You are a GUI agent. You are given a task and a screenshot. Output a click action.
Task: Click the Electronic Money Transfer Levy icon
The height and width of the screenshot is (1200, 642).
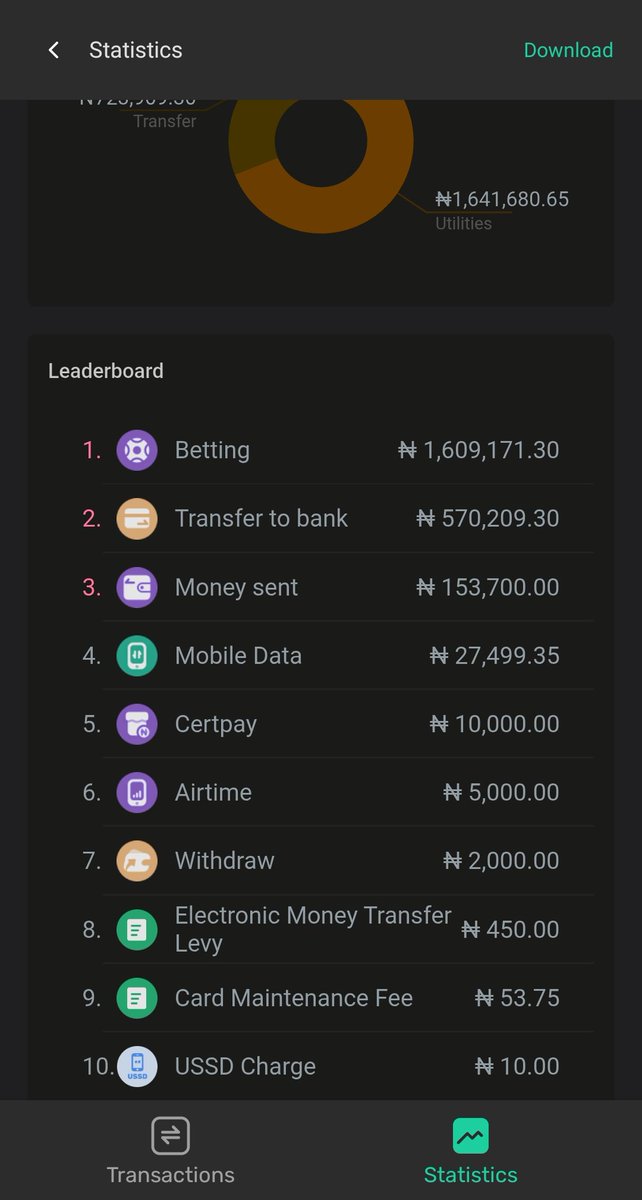pyautogui.click(x=137, y=930)
